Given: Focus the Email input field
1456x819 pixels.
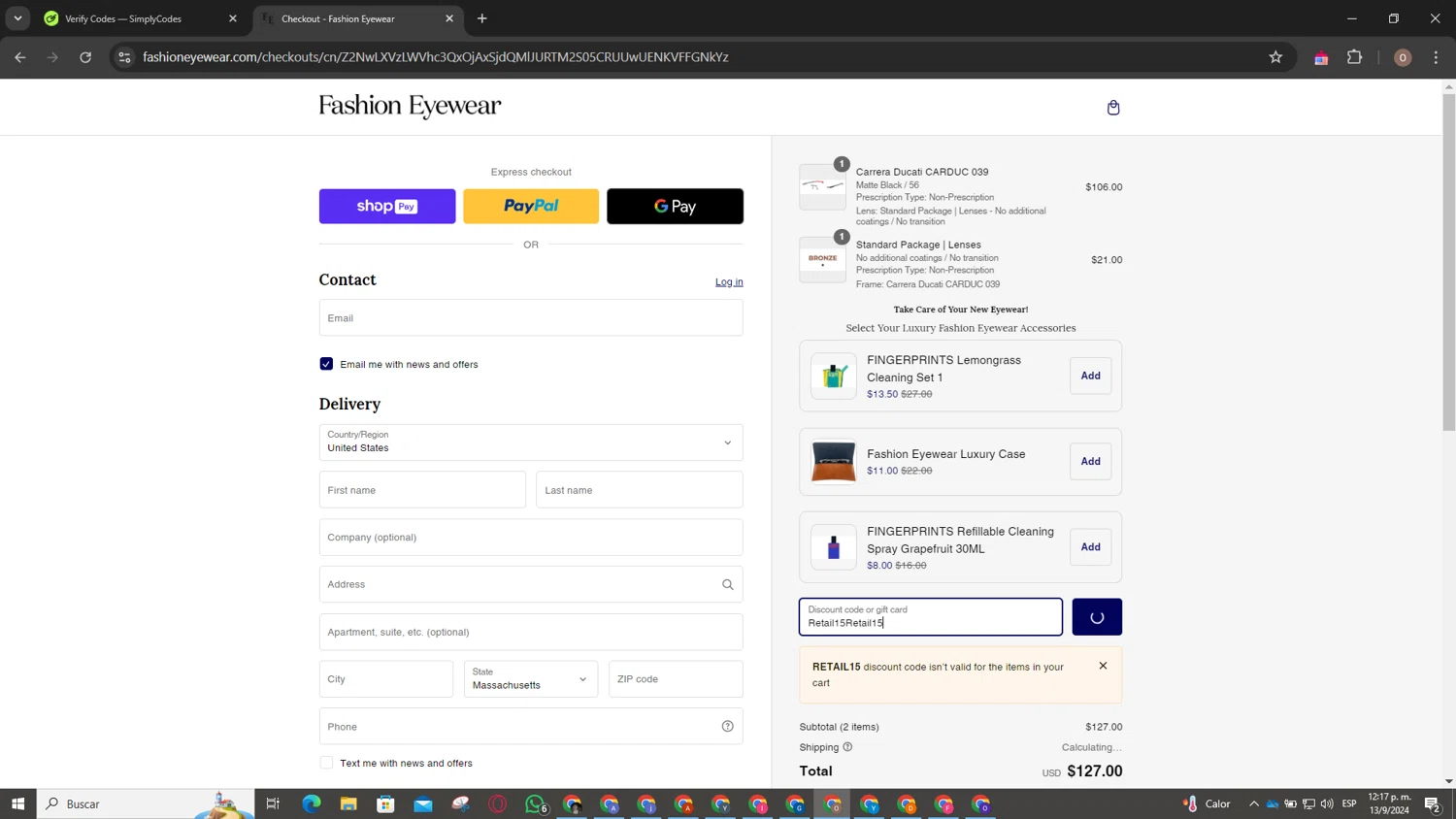Looking at the screenshot, I should (x=531, y=317).
